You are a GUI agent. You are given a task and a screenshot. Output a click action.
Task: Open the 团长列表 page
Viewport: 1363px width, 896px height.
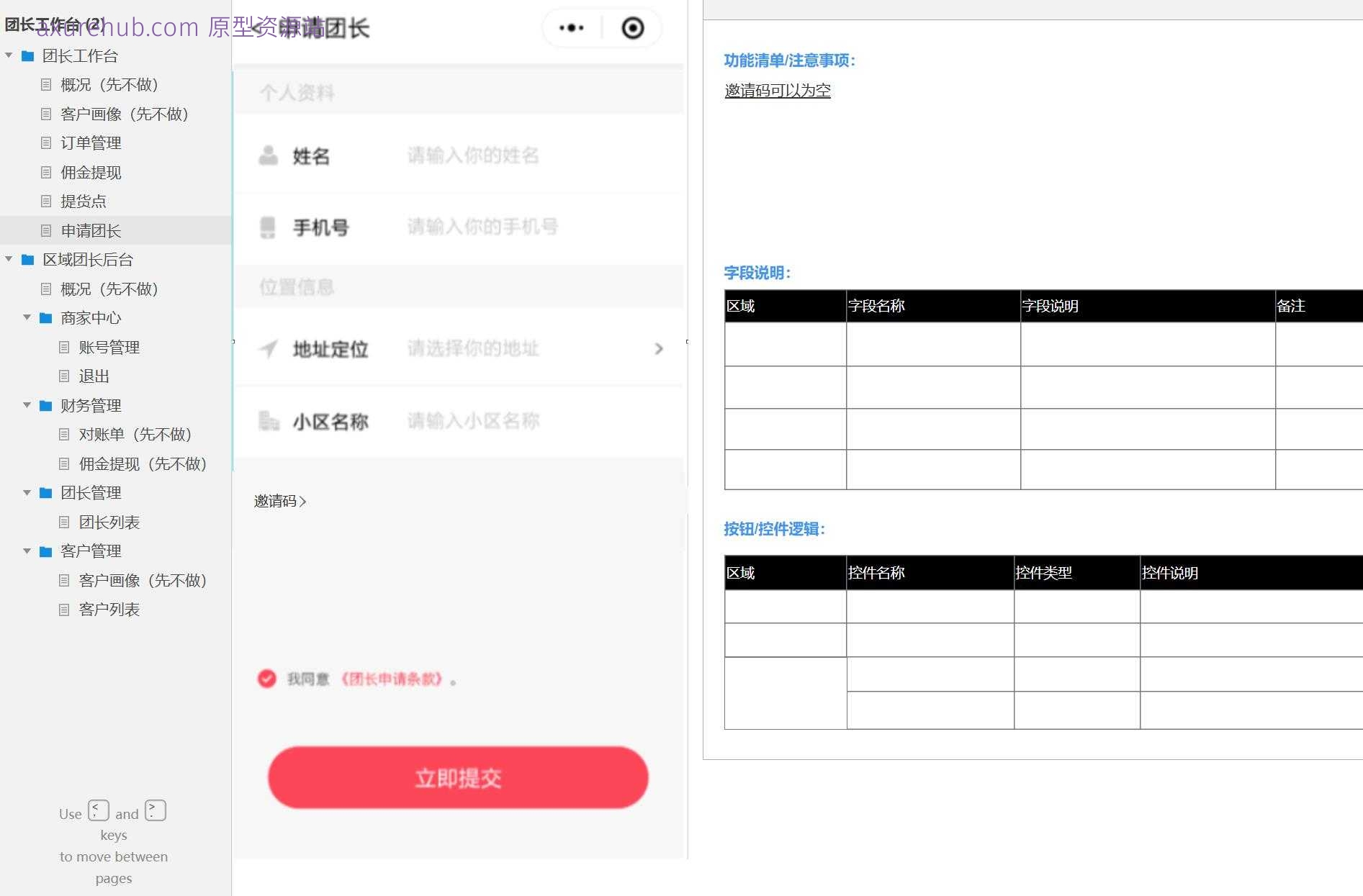tap(109, 522)
